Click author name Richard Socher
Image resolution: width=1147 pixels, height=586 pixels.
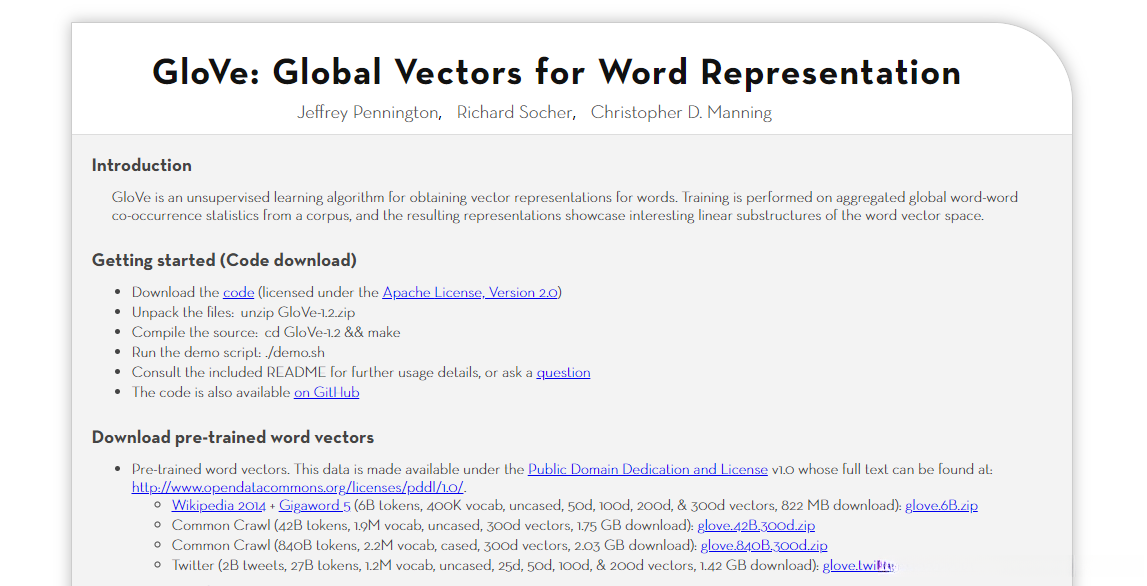click(514, 113)
